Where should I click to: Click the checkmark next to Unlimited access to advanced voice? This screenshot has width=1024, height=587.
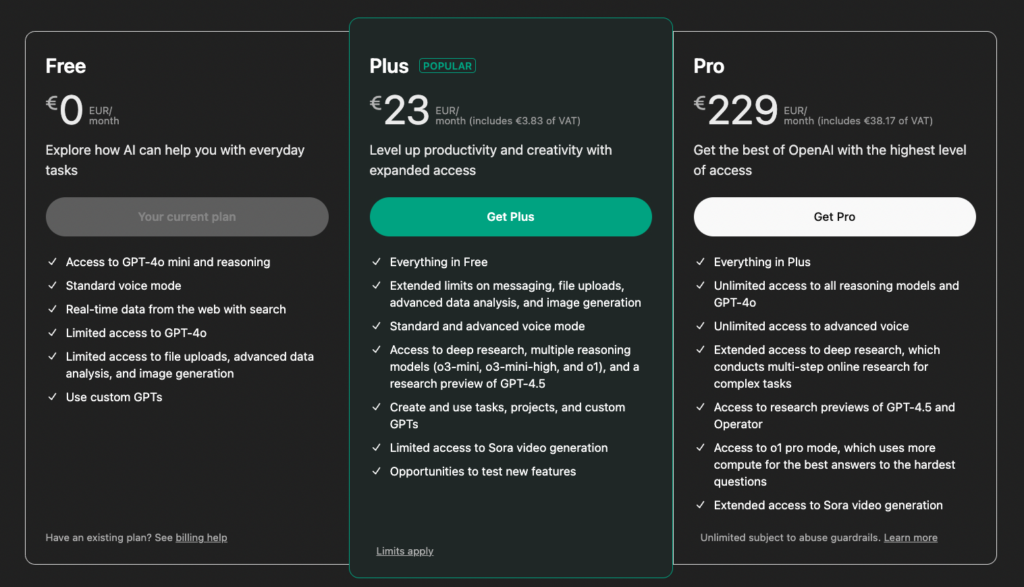tap(700, 326)
